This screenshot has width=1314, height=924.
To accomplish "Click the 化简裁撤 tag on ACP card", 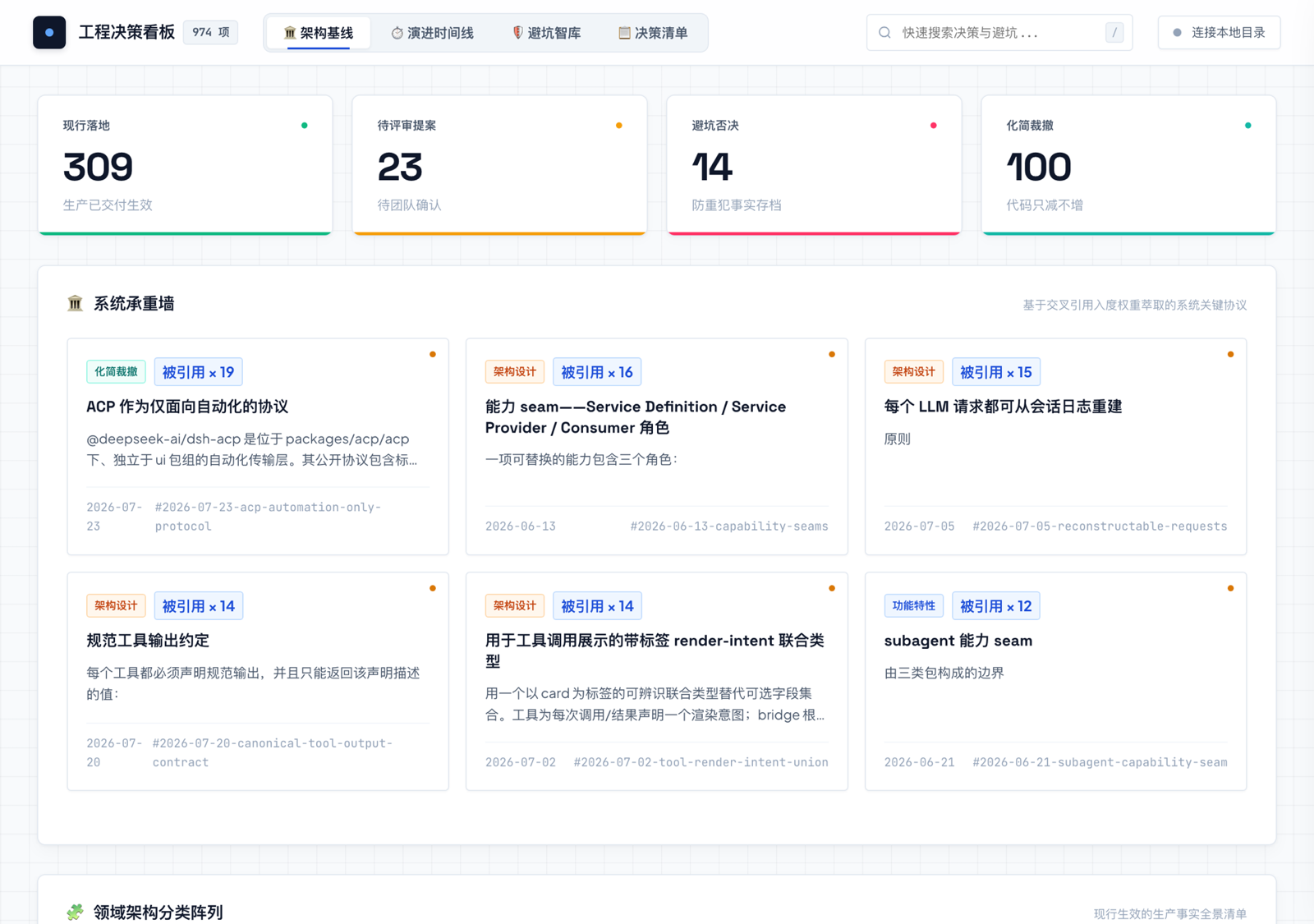I will point(116,372).
